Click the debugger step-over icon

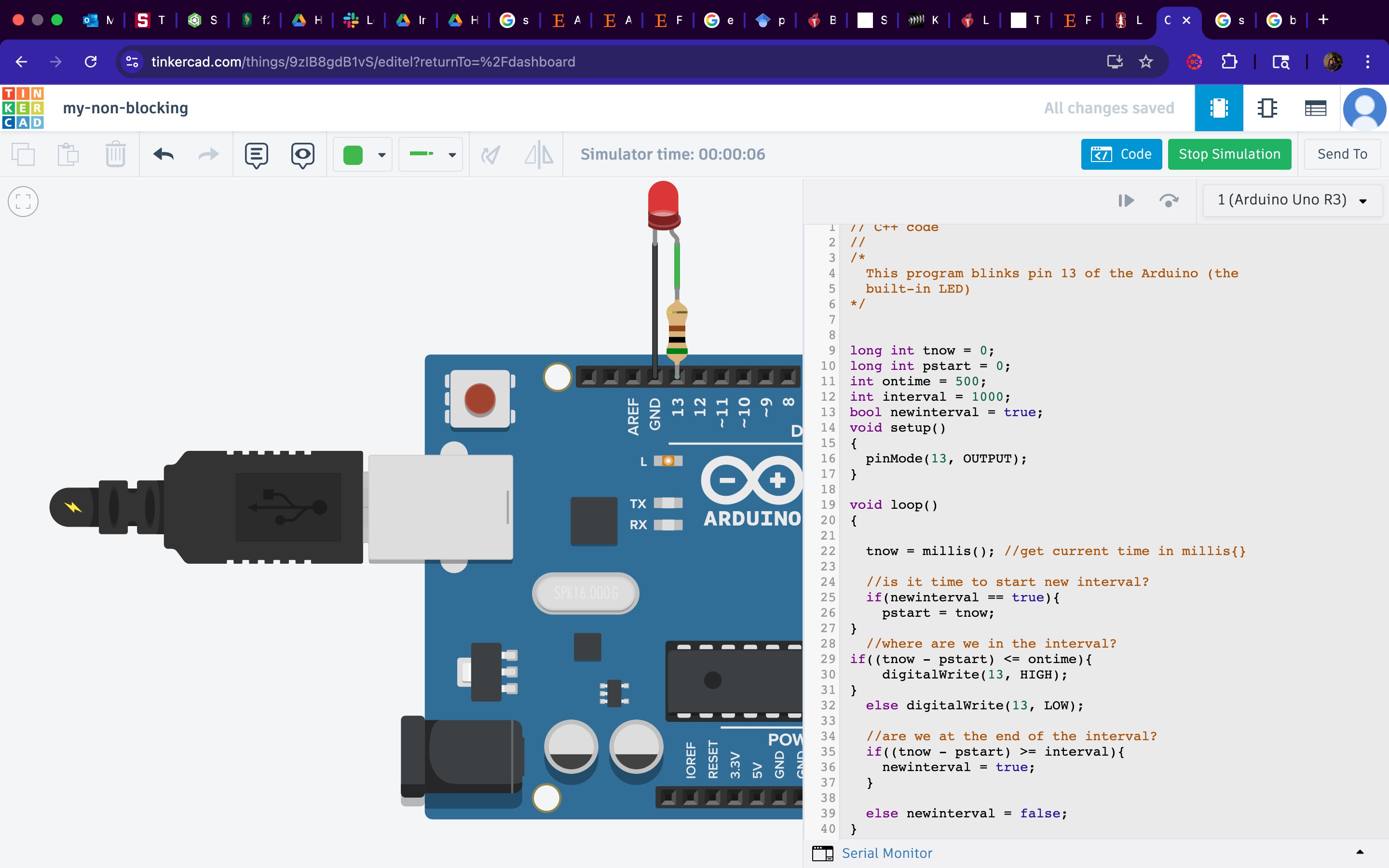(1169, 200)
